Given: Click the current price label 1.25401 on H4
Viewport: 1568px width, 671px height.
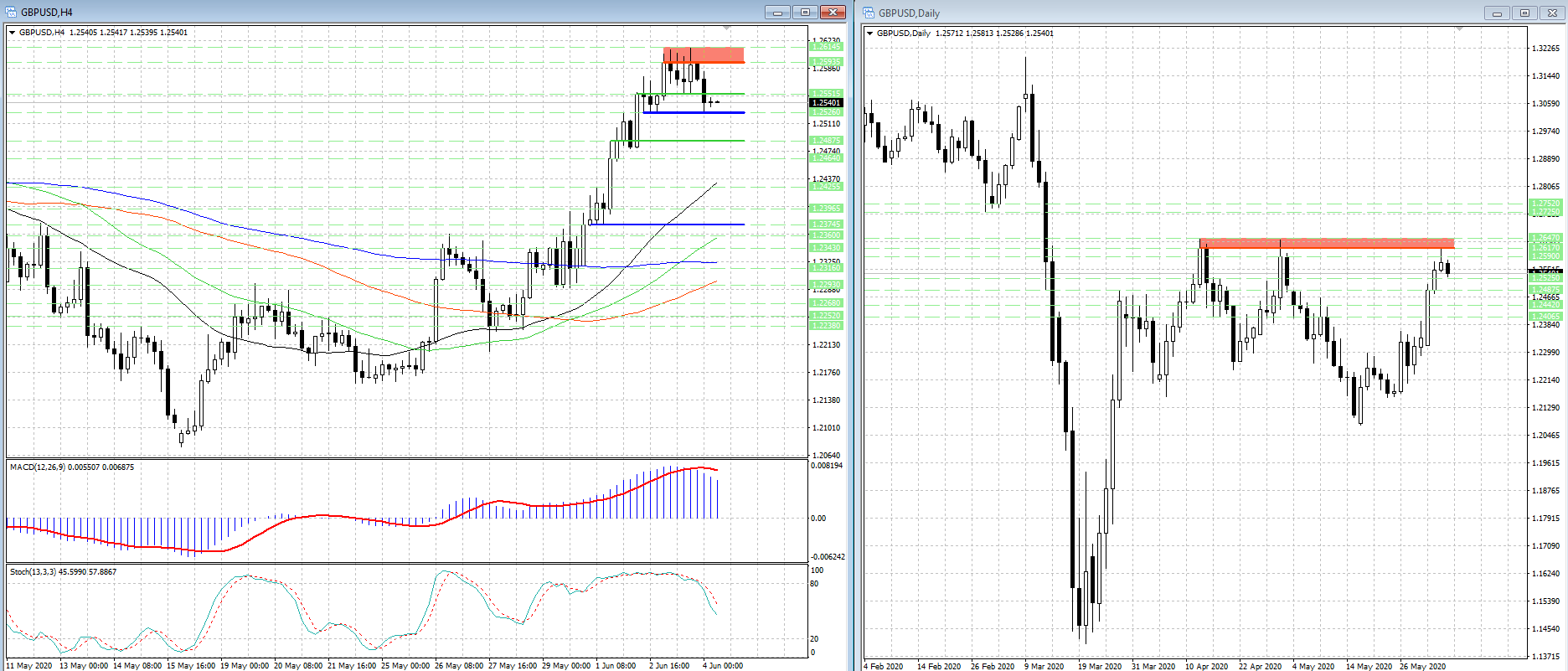Looking at the screenshot, I should point(826,103).
